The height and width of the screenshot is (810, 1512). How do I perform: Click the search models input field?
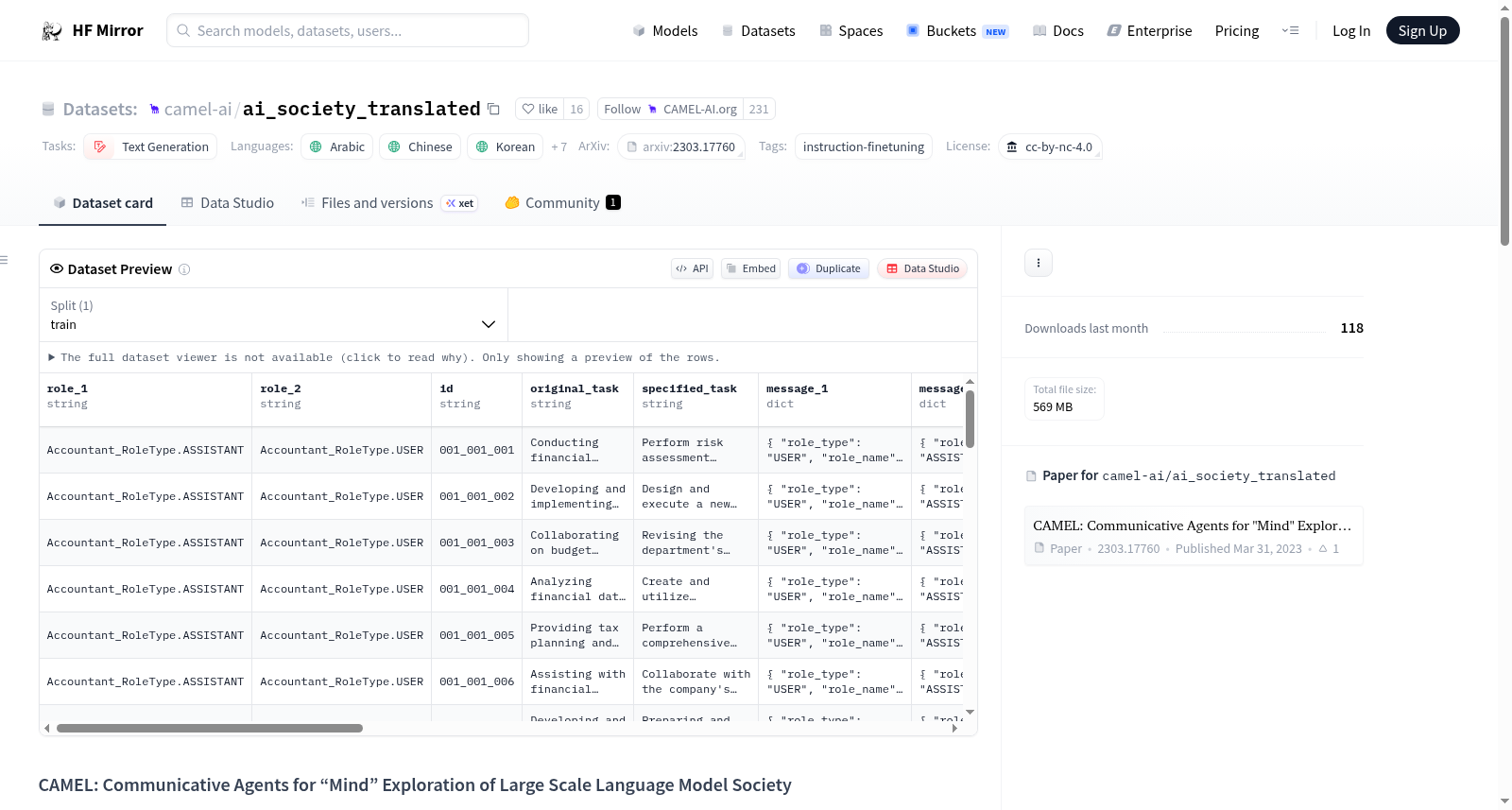point(348,31)
